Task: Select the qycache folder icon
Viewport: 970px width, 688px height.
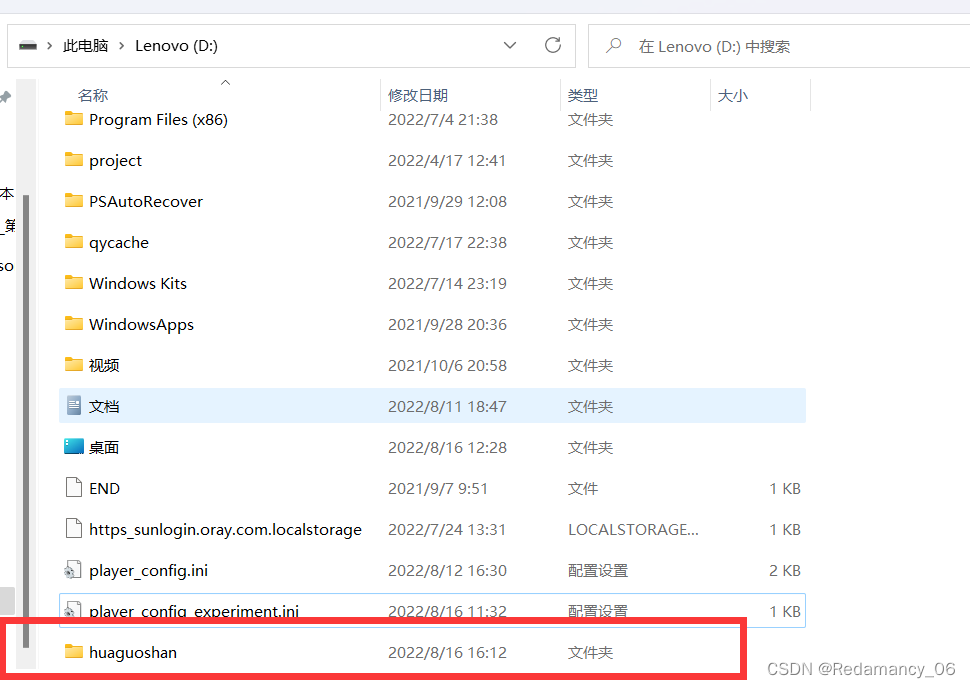Action: (74, 241)
